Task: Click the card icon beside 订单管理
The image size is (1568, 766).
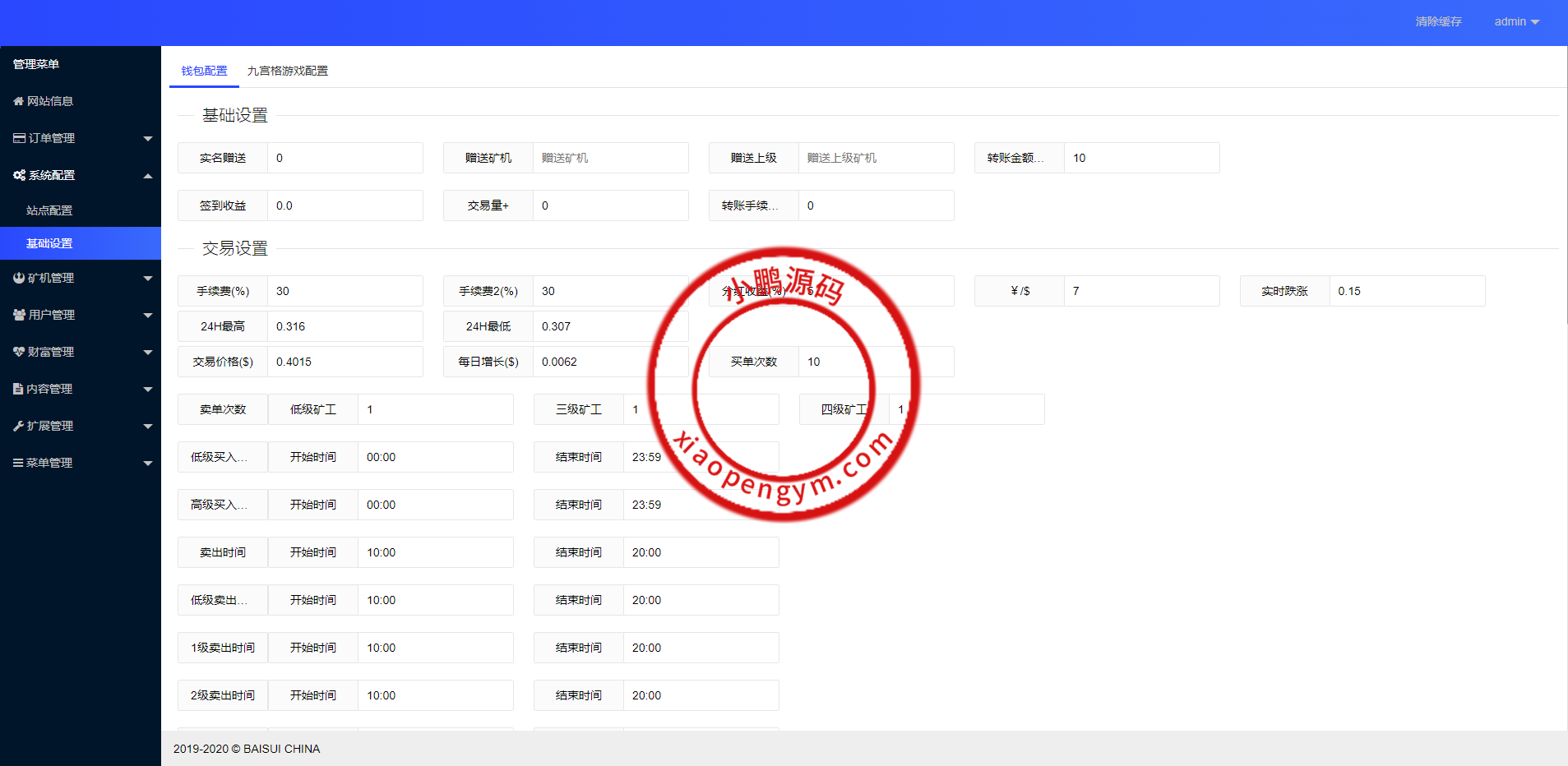Action: point(19,138)
